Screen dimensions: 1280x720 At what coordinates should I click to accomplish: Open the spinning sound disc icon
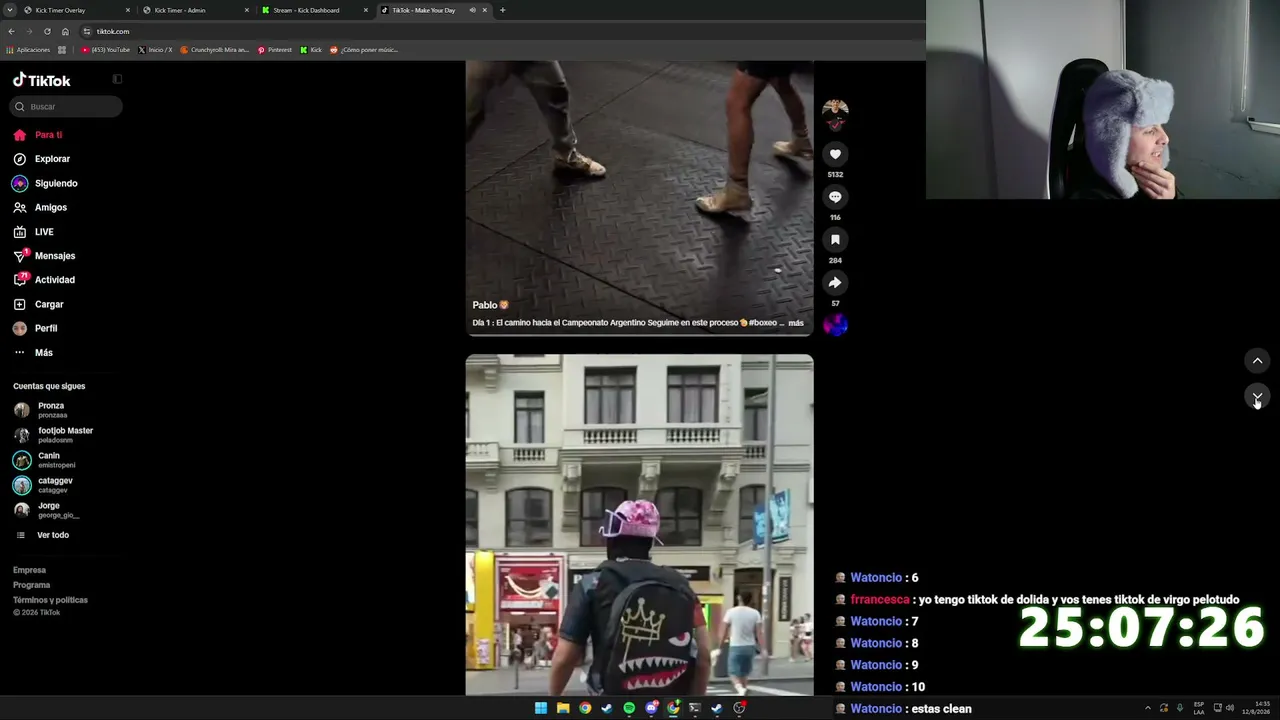pos(835,324)
